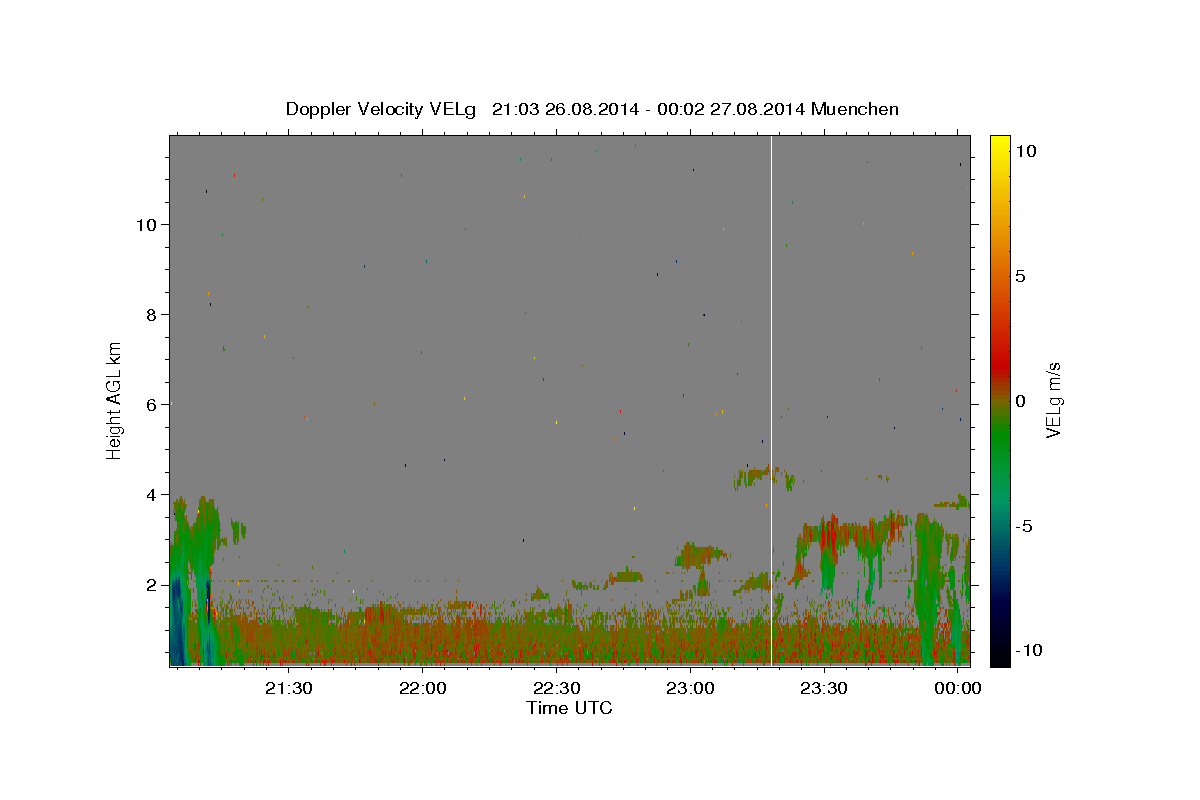Click the colorbar value 5 label
The height and width of the screenshot is (800, 1200).
coord(1021,276)
